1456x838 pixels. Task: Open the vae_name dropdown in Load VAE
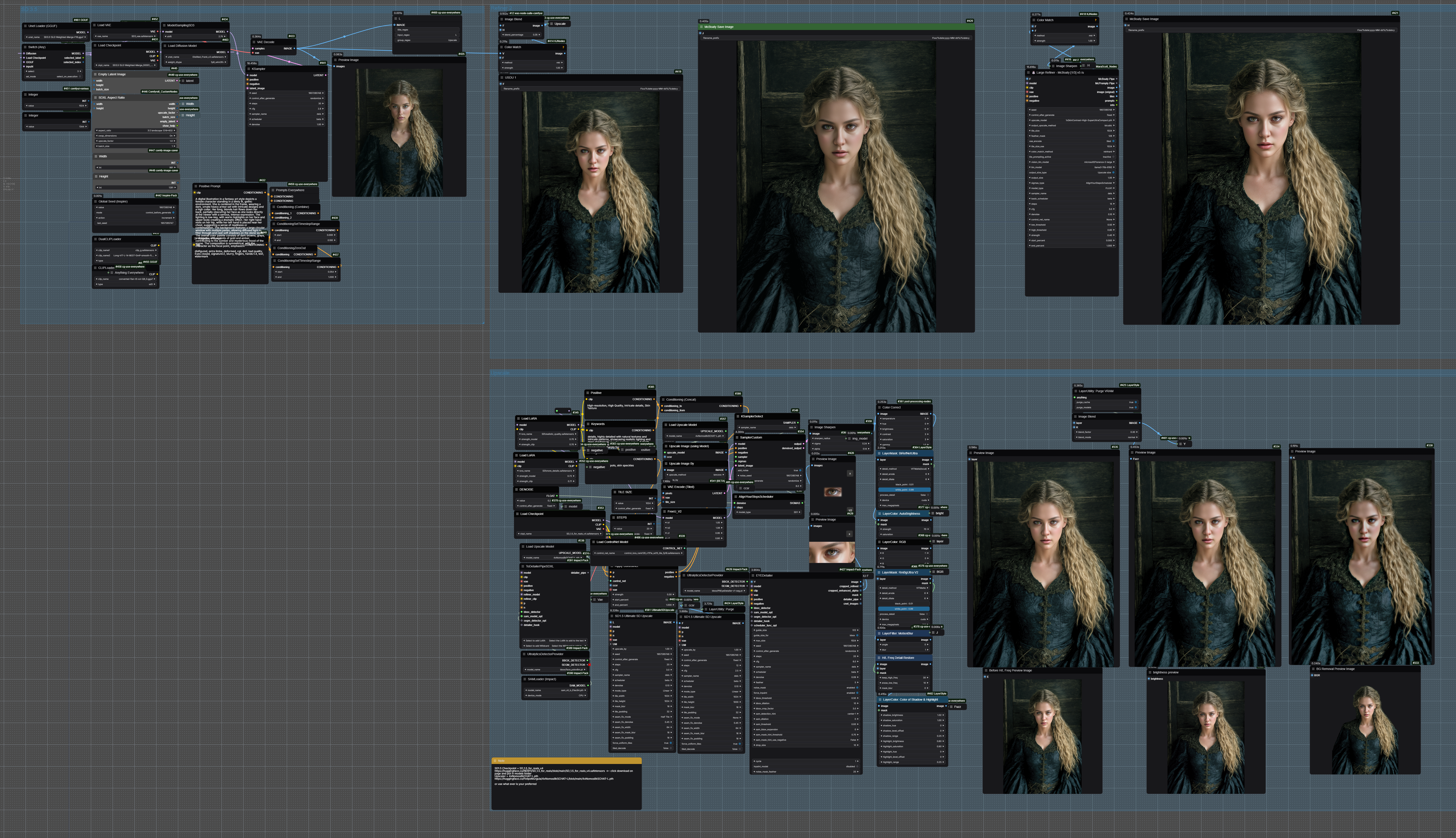pyautogui.click(x=125, y=36)
